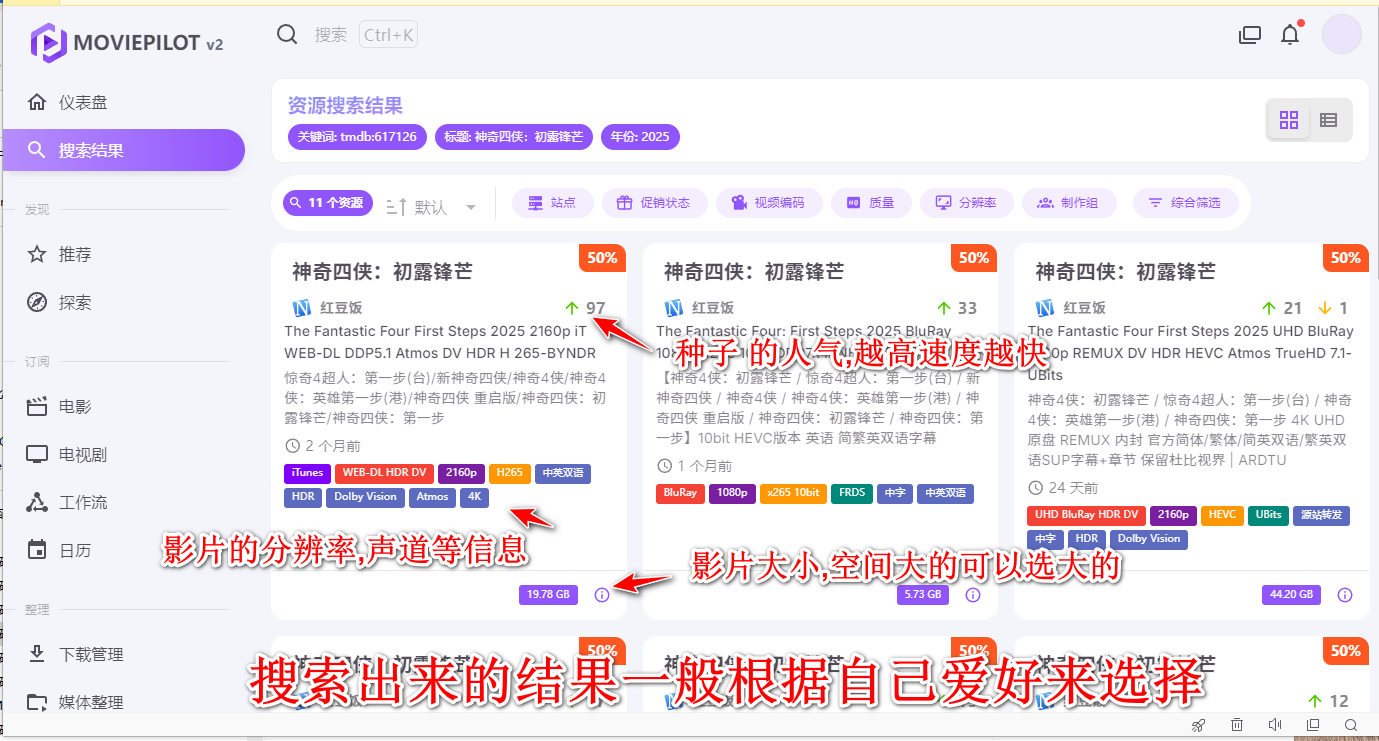Toggle sort direction arrow beside 默认
Viewport: 1379px width, 741px height.
click(x=396, y=206)
